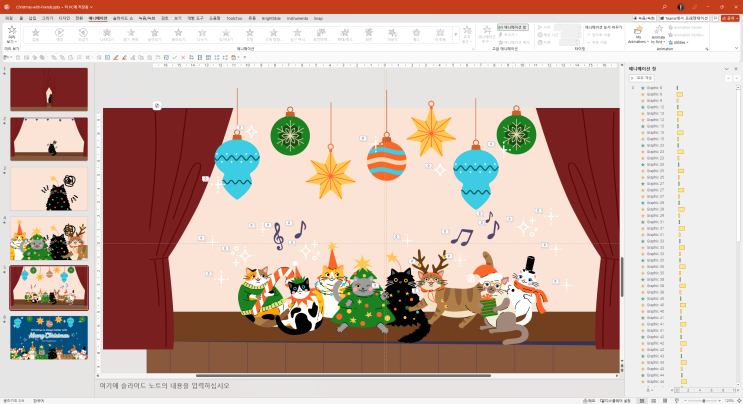743x404 pixels.
Task: Open the Insert (삽입) tab
Action: pos(32,18)
